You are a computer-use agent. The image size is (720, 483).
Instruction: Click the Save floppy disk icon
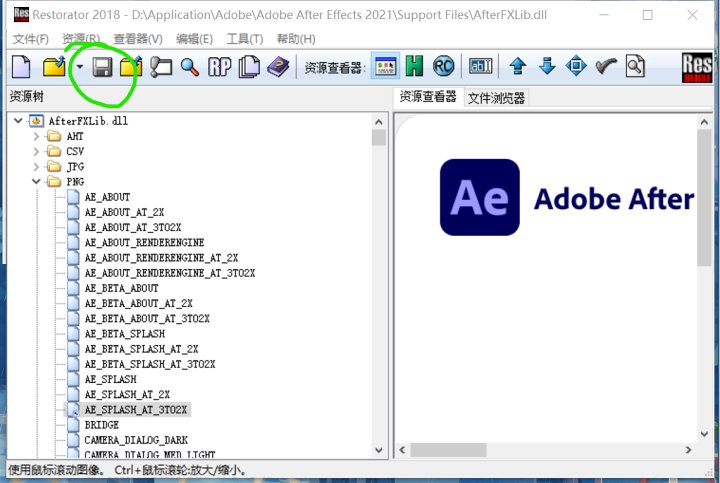102,67
